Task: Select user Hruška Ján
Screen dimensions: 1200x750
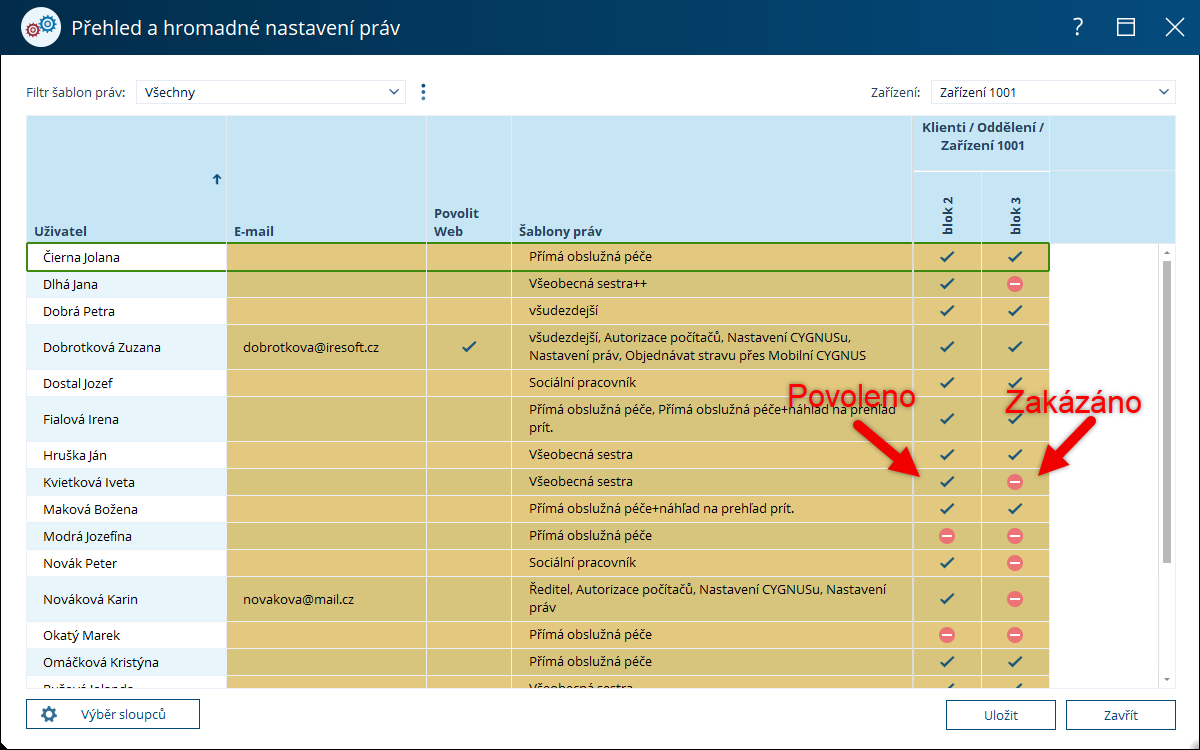Action: point(75,455)
